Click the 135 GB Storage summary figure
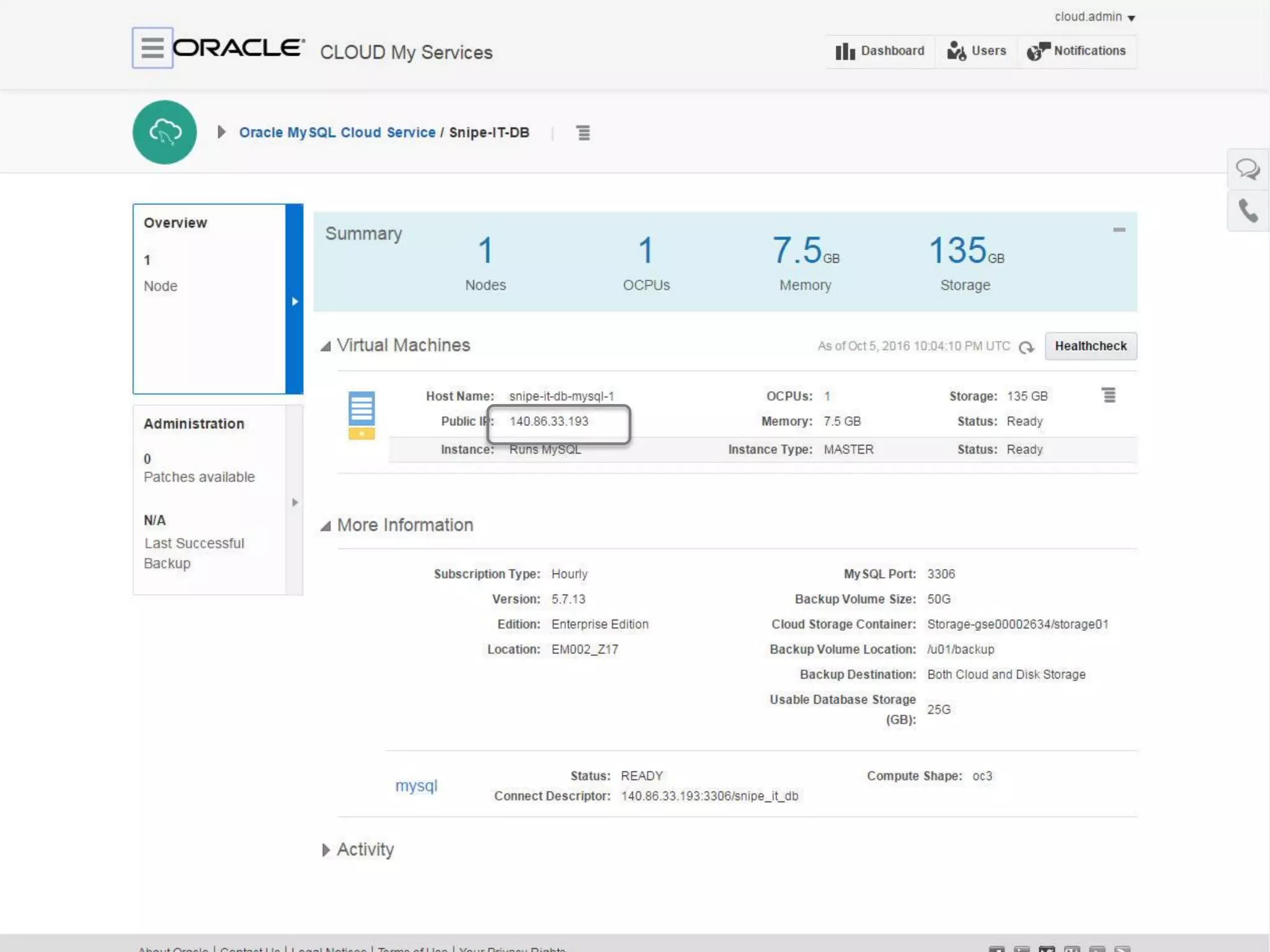 (966, 250)
